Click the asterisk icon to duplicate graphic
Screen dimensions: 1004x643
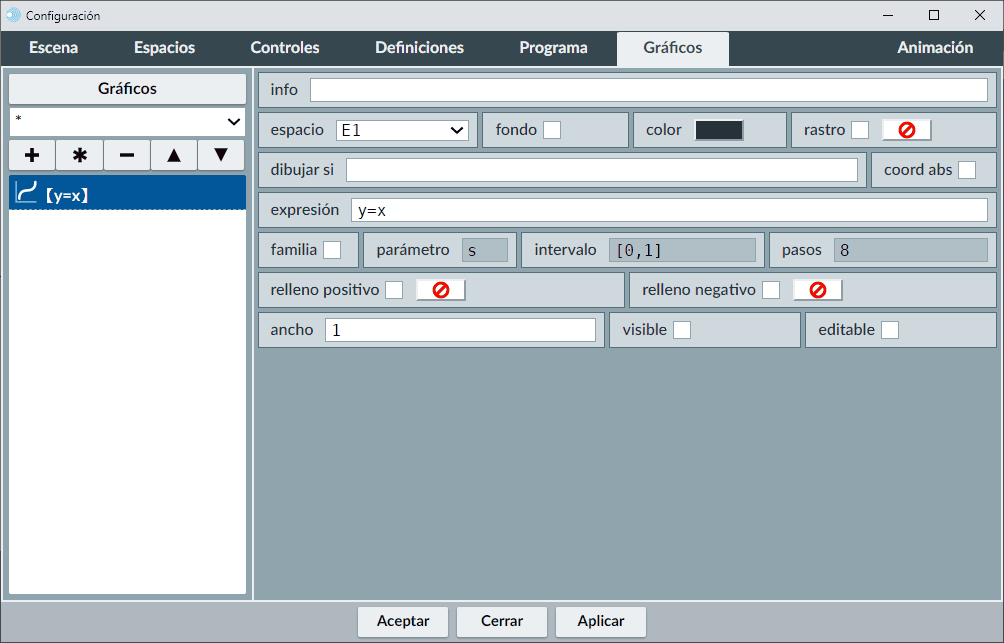point(80,155)
